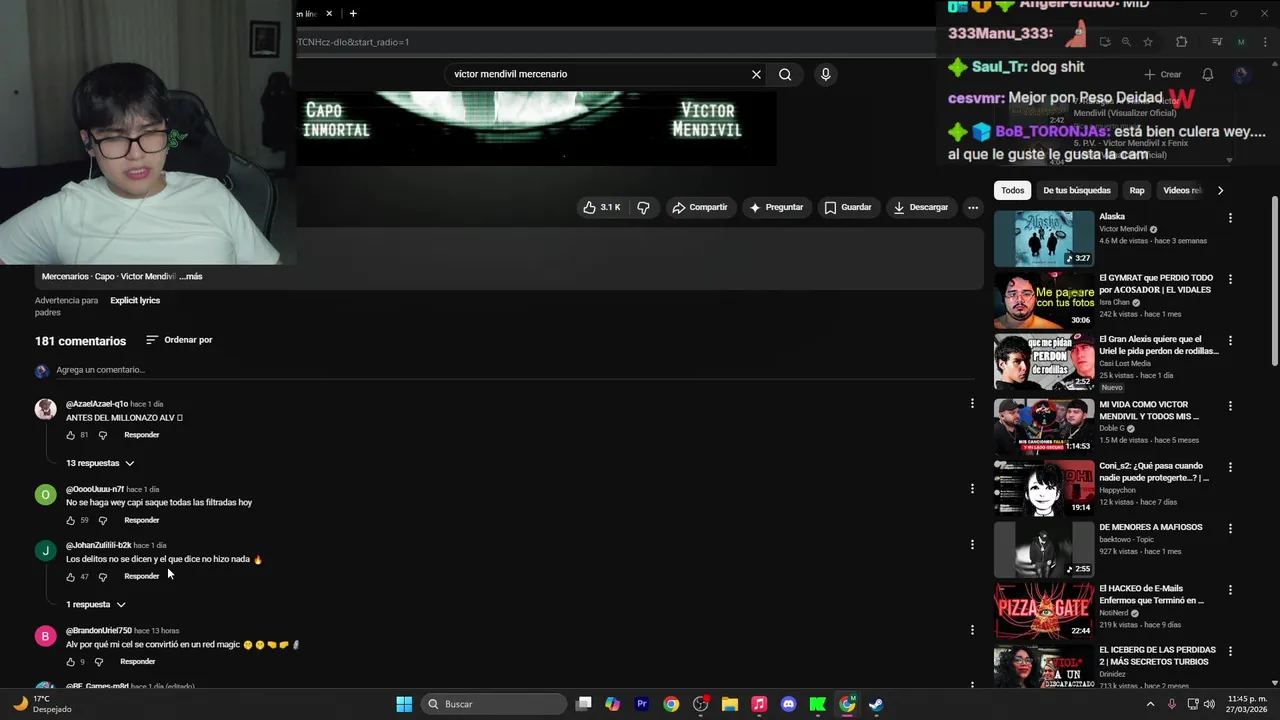Open Windows Start menu
This screenshot has height=720, width=1280.
tap(404, 704)
